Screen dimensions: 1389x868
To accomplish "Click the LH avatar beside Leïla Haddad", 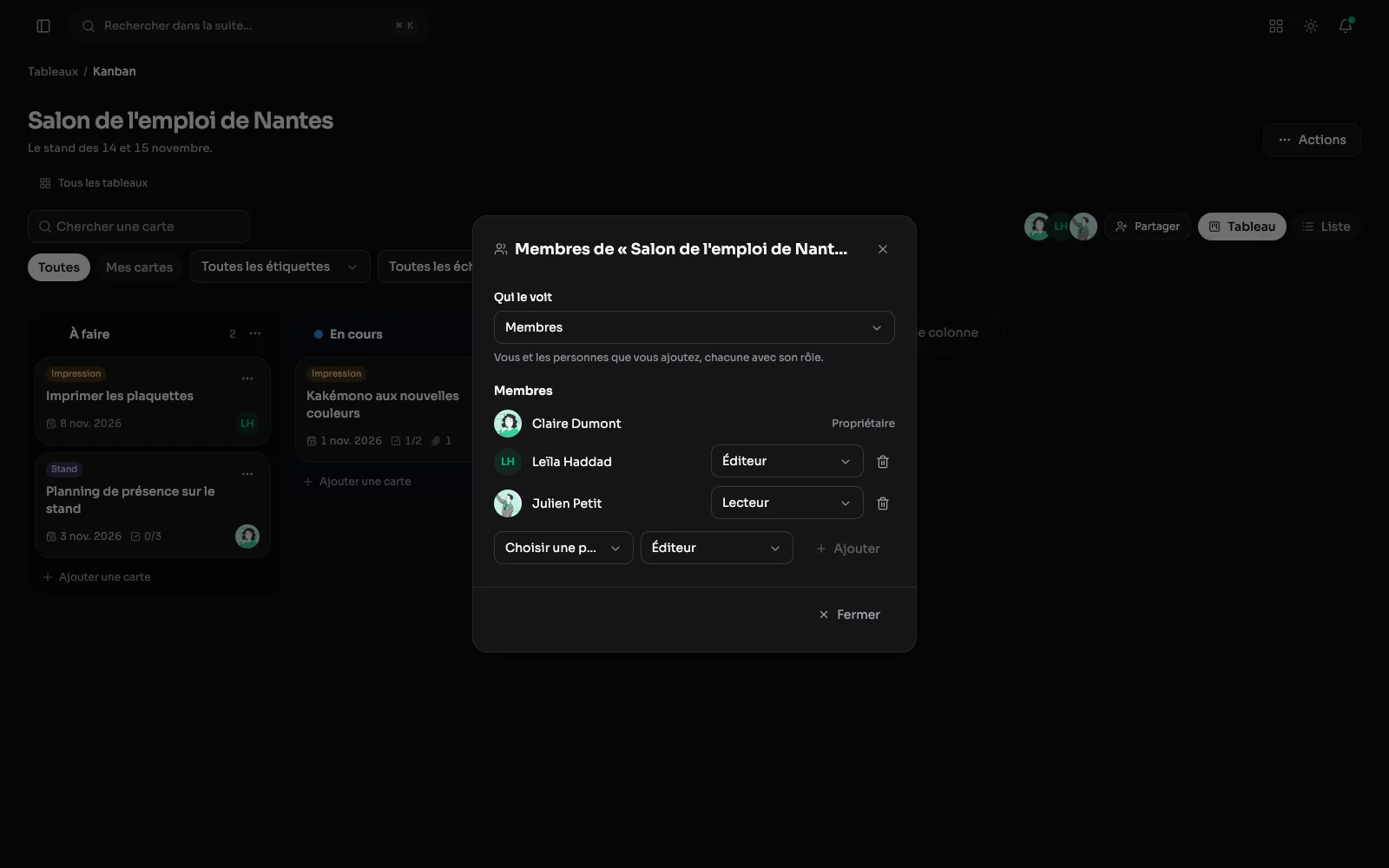I will point(508,462).
